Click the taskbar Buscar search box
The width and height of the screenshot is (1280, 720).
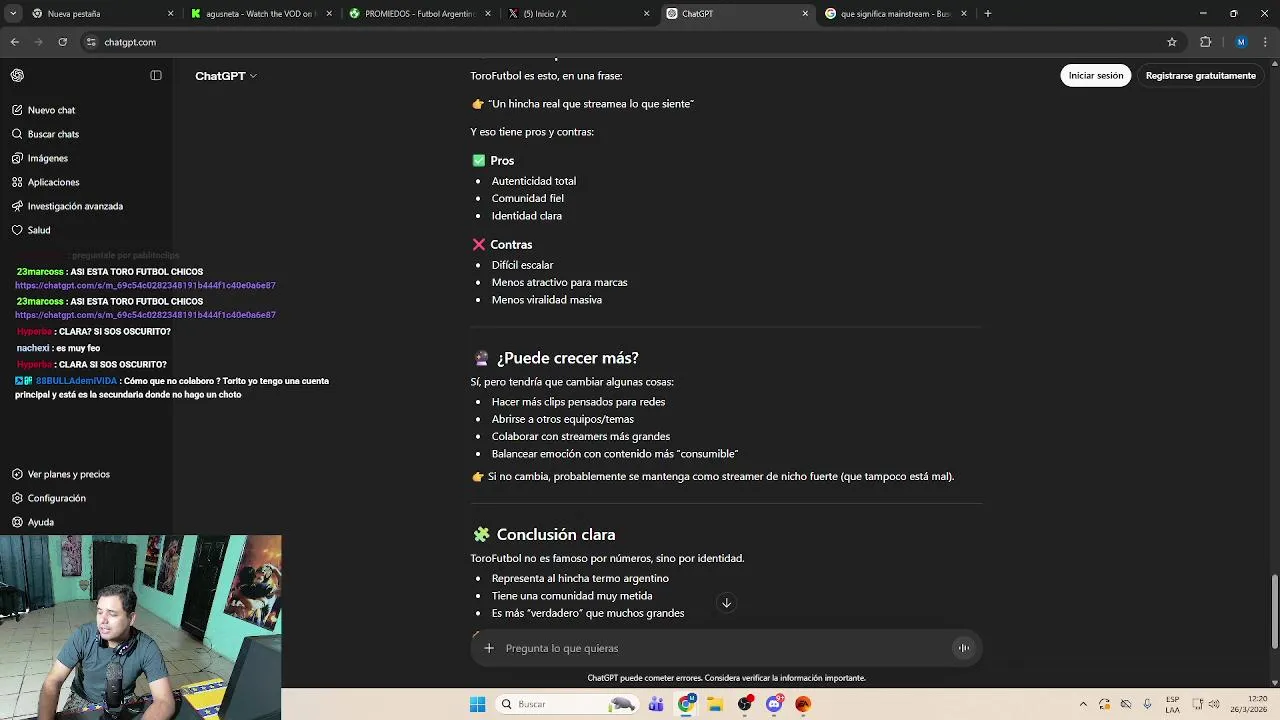point(567,704)
